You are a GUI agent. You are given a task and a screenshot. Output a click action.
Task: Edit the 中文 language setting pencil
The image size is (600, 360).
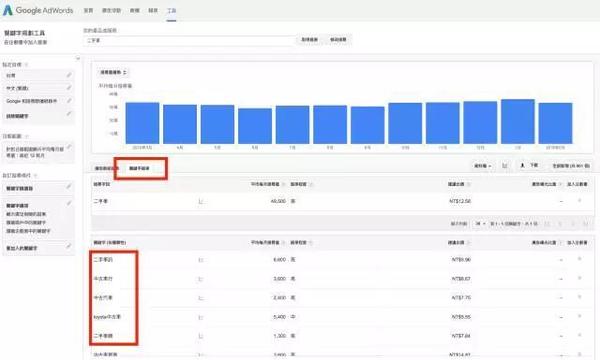click(69, 88)
